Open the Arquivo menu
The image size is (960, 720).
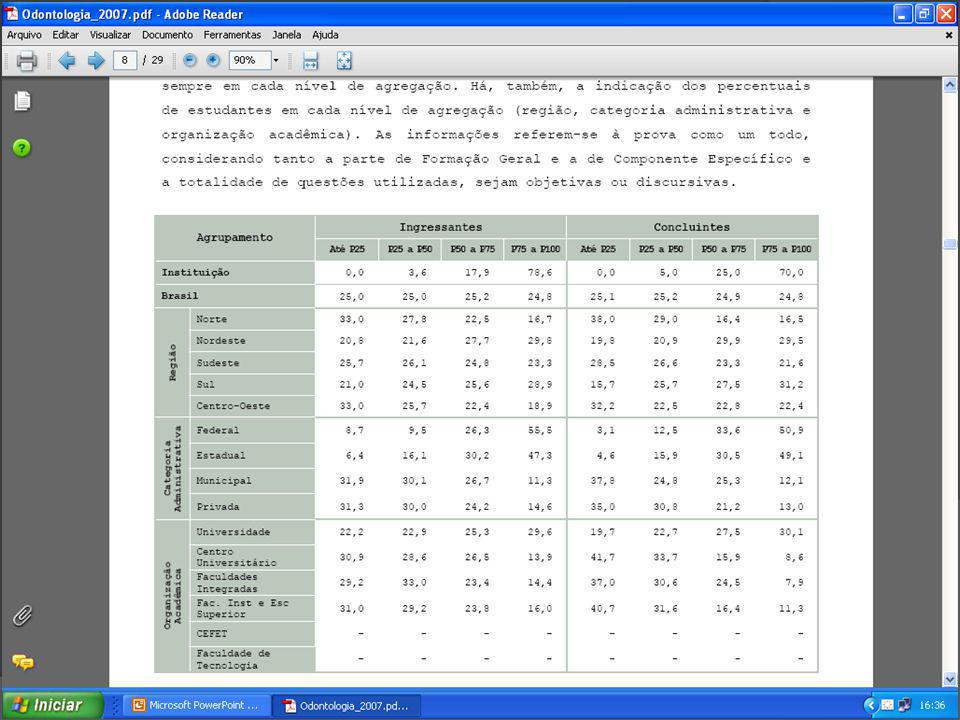click(24, 35)
